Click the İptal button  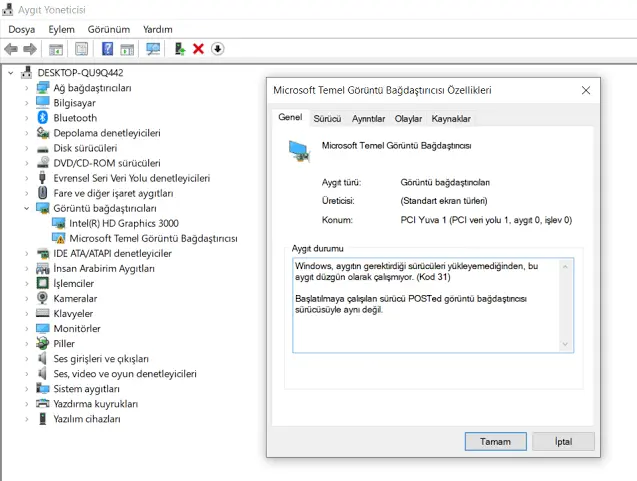563,441
